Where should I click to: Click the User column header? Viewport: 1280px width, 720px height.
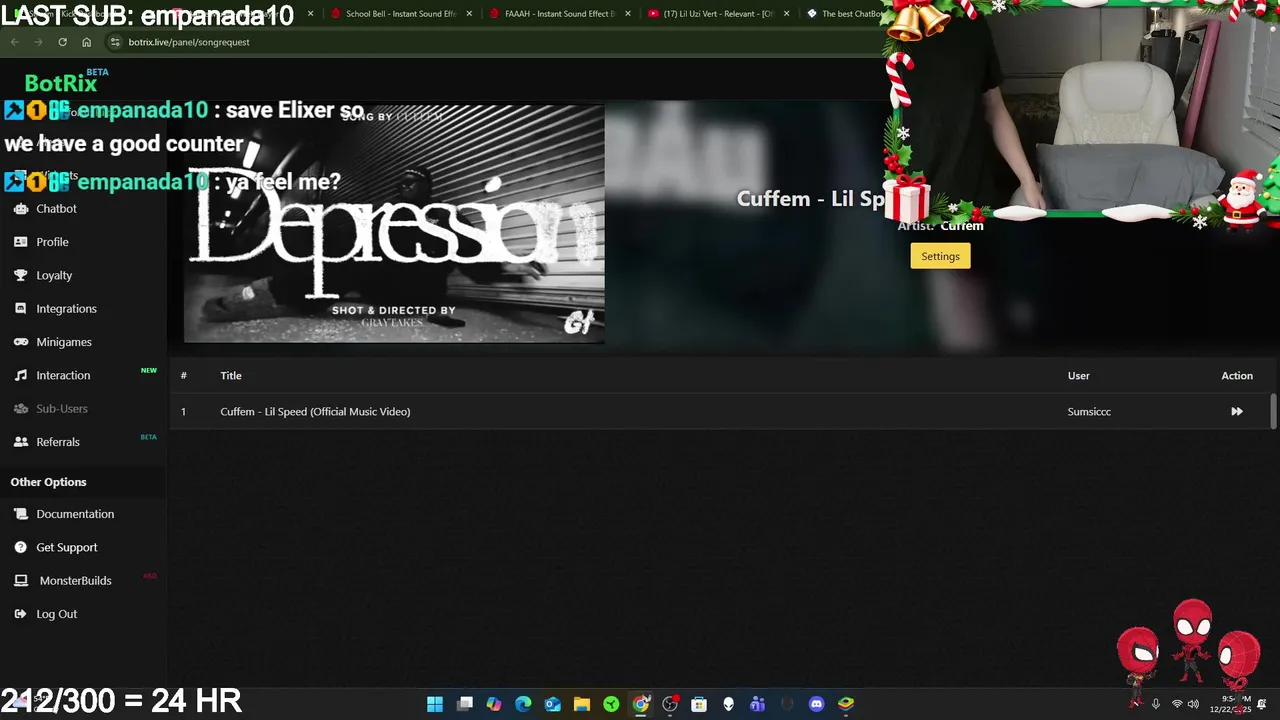(x=1078, y=375)
